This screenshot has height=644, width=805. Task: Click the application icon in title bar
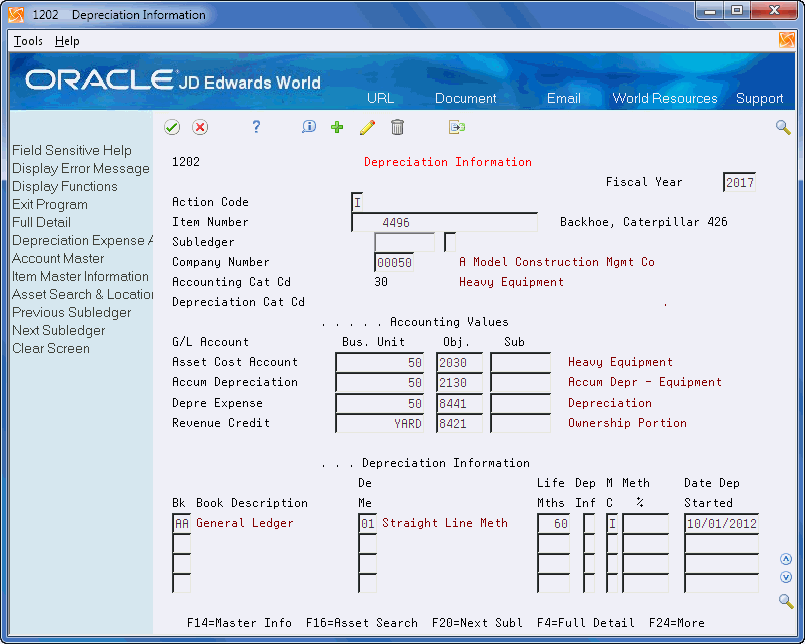click(16, 14)
